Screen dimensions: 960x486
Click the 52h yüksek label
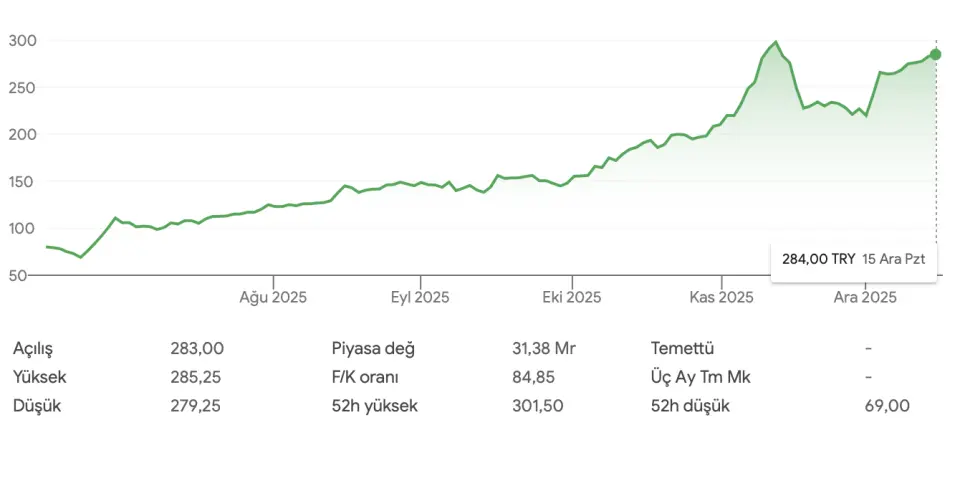(375, 406)
